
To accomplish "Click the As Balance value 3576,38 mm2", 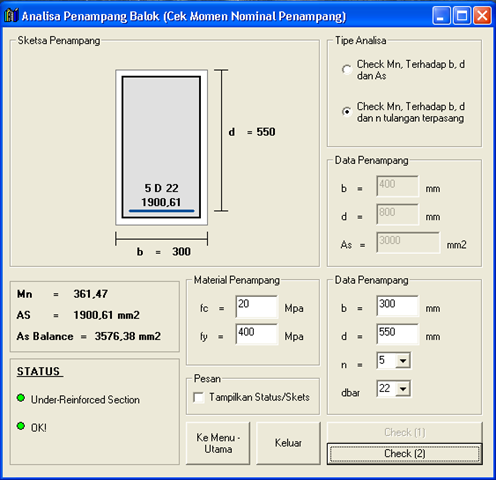I will [x=128, y=336].
